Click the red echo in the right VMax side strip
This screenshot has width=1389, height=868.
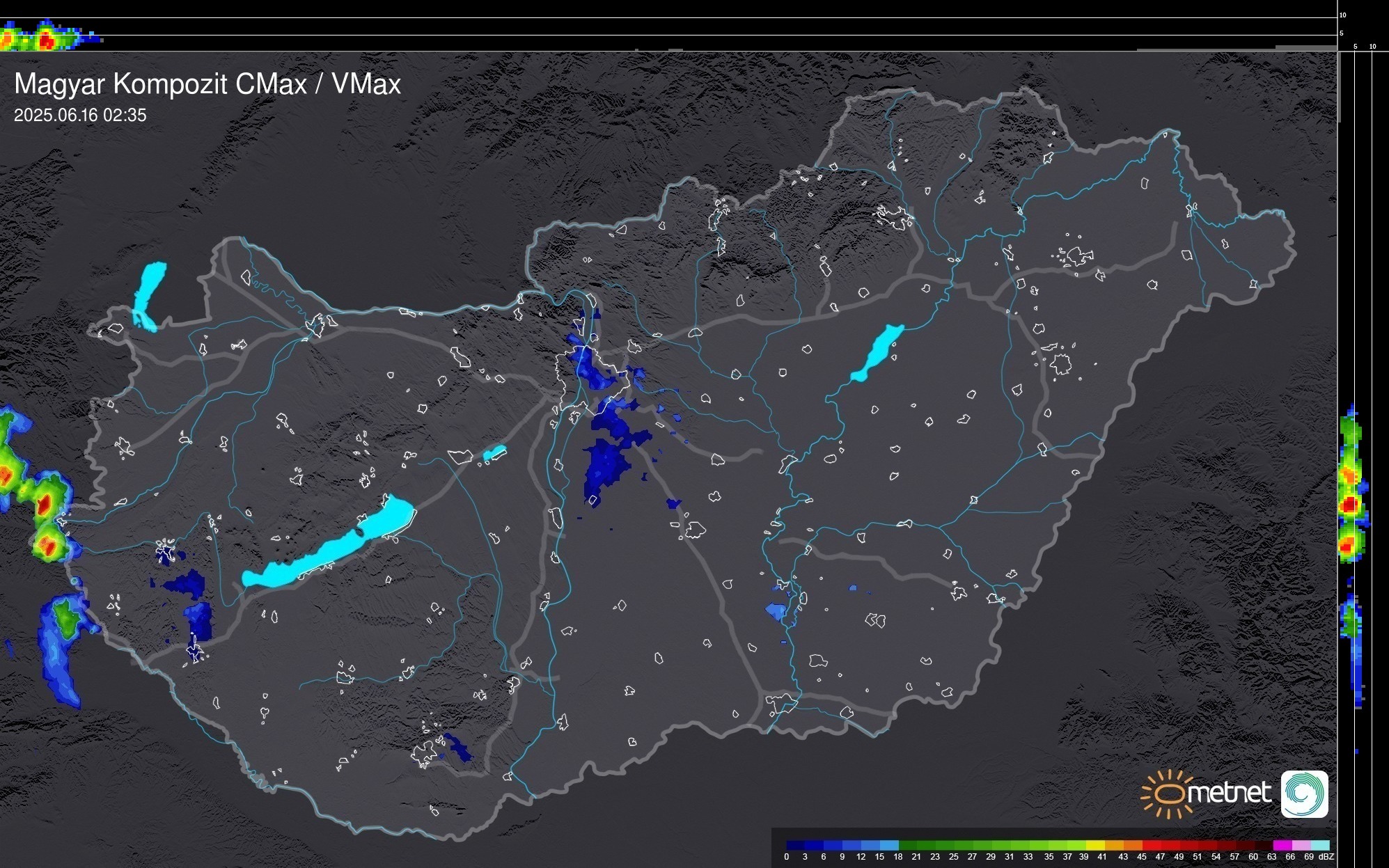tap(1350, 504)
